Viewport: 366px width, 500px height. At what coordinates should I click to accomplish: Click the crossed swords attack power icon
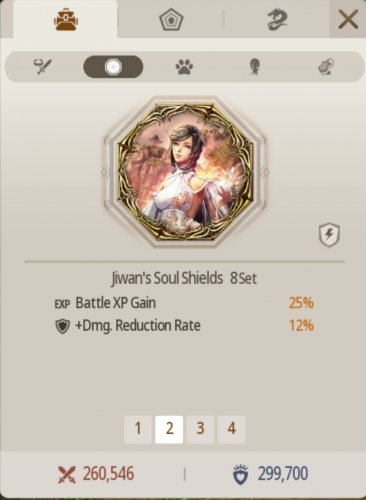(x=67, y=475)
